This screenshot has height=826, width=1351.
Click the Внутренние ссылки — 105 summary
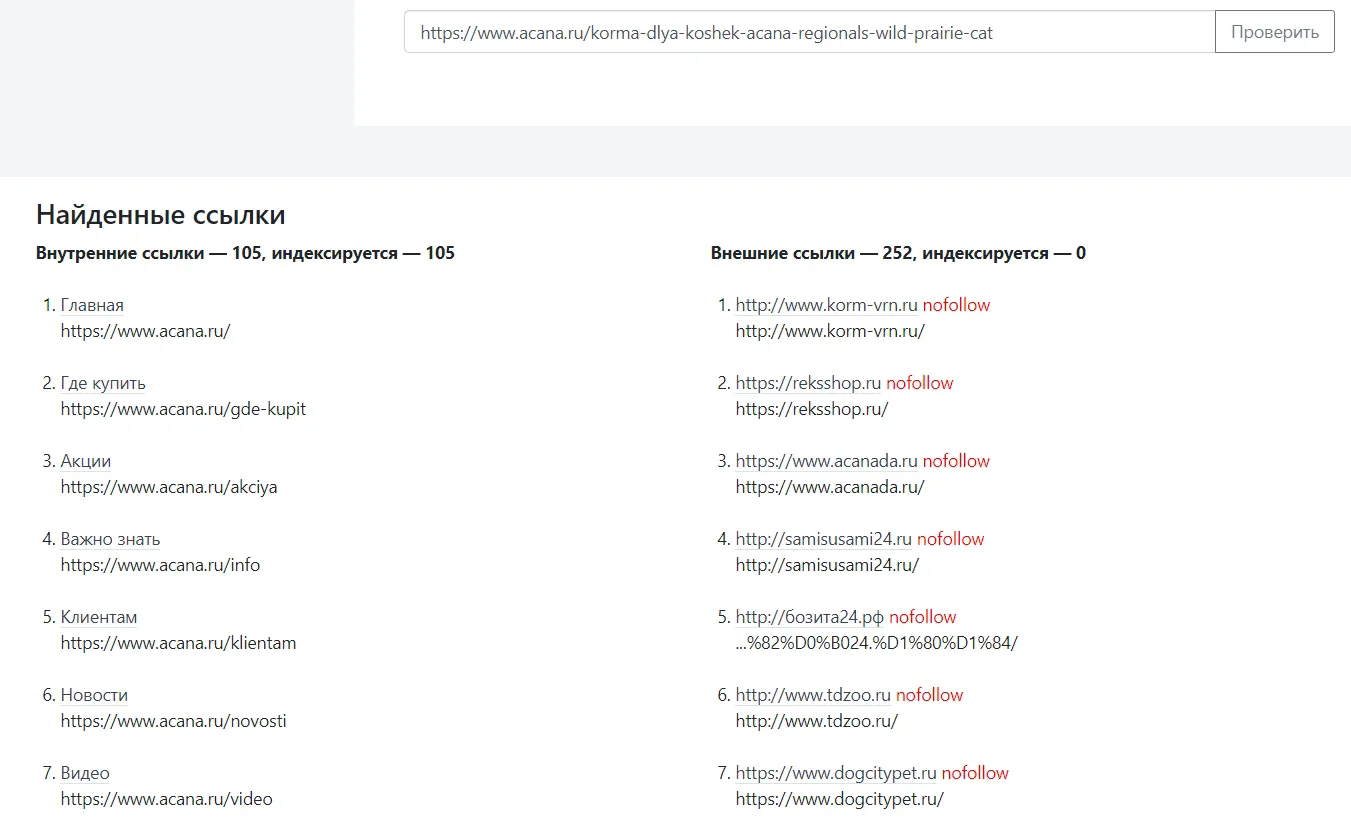pos(245,253)
